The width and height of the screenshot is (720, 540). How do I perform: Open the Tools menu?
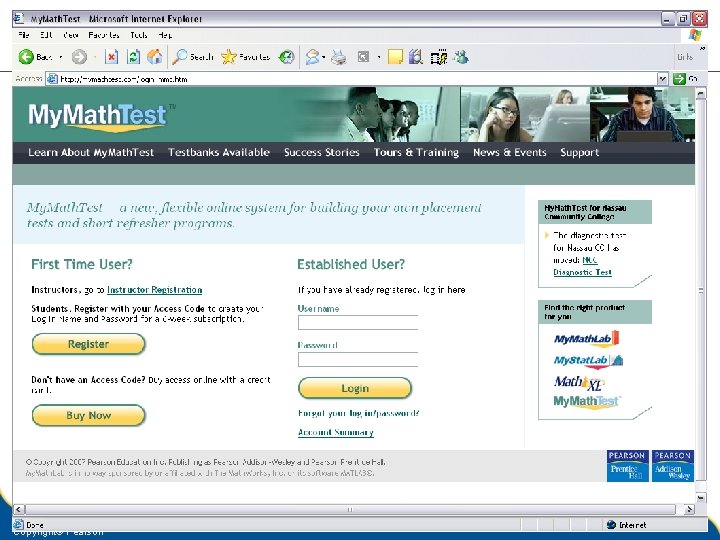pos(139,35)
